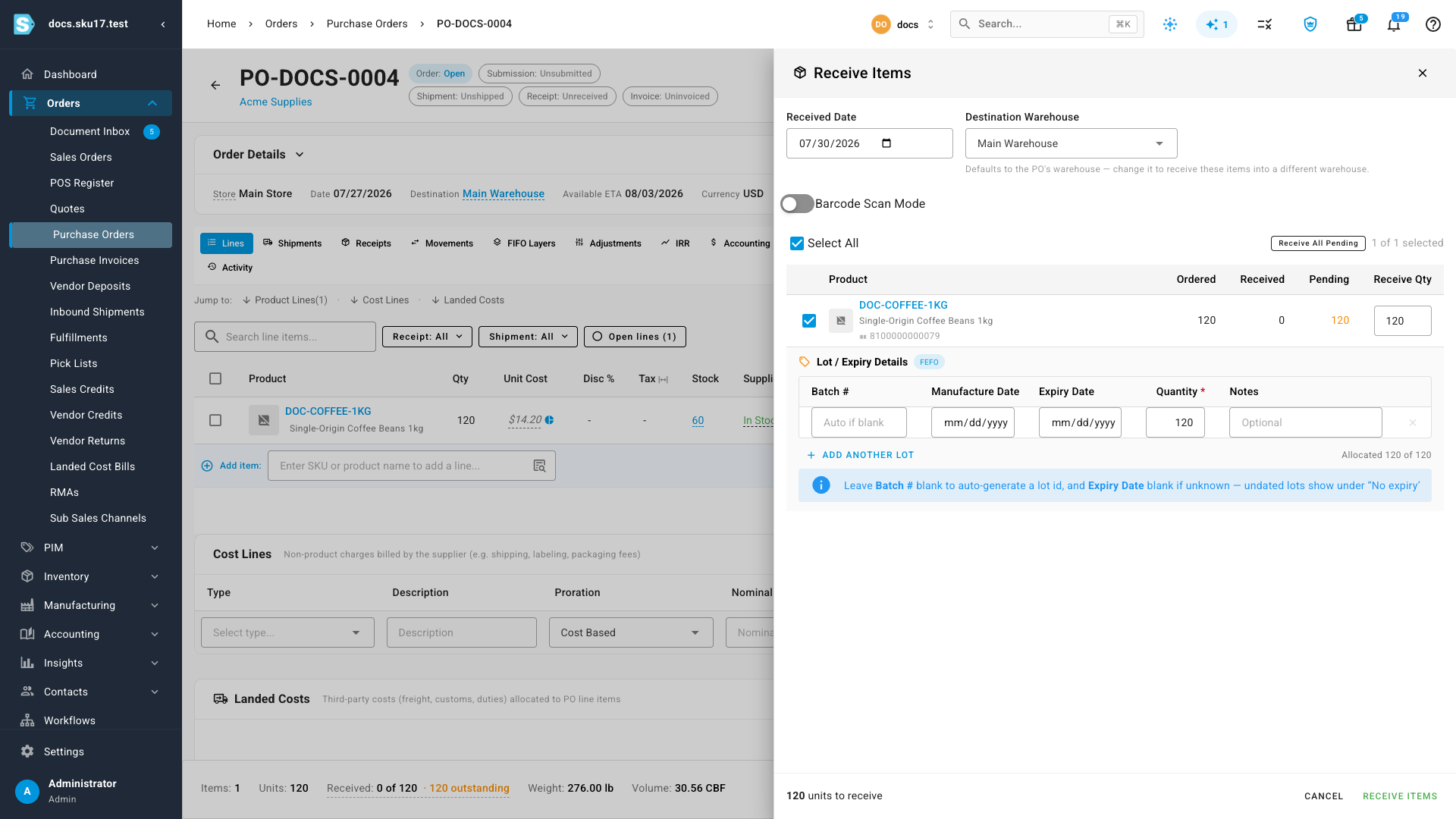Click the product image placeholder in PO lines table

(x=264, y=419)
